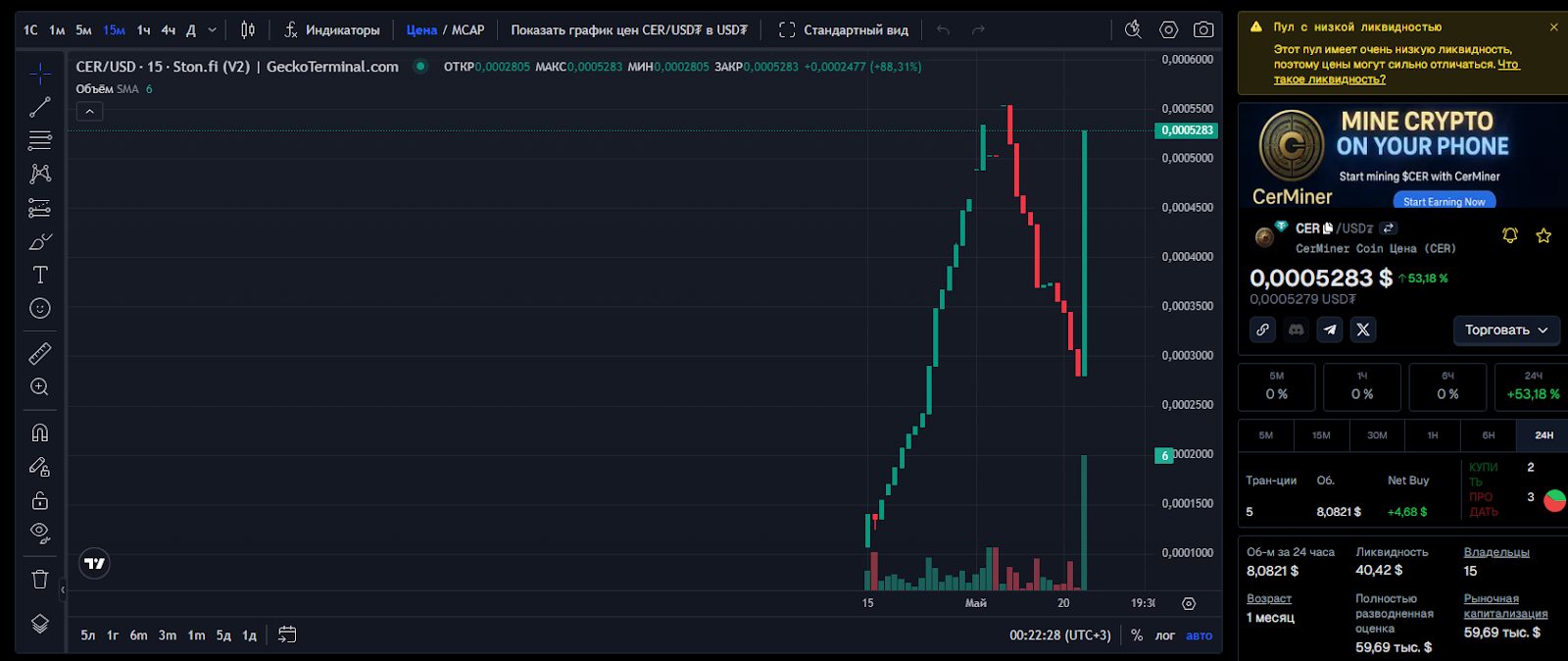Toggle Стандартный вид fullscreen layout

point(844,30)
